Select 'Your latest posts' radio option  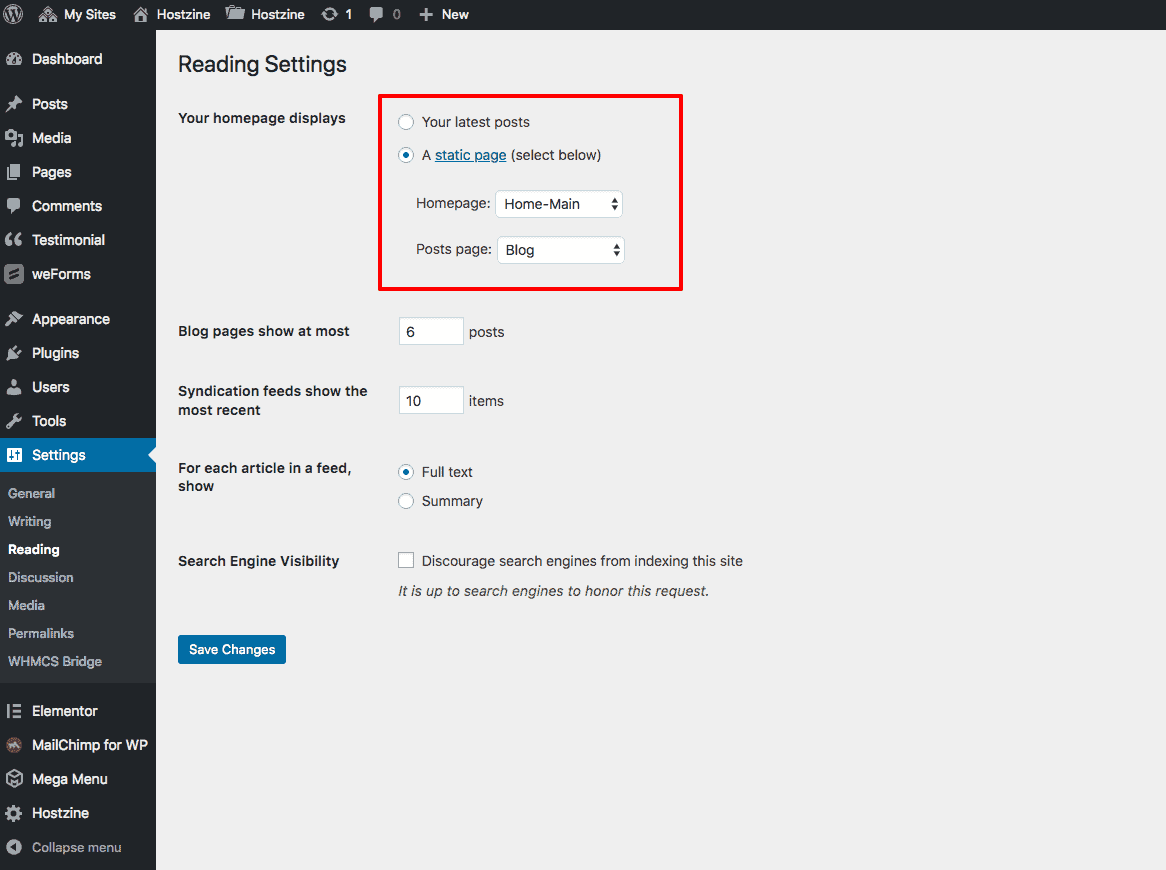point(406,122)
